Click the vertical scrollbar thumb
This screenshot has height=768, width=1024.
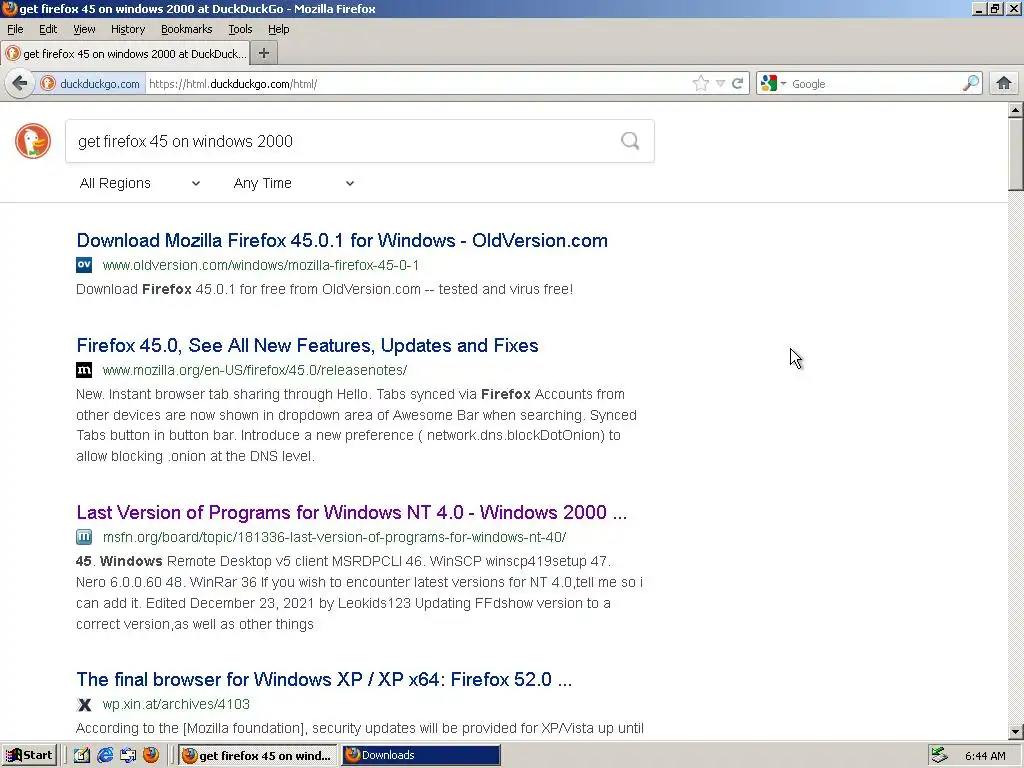(x=1016, y=154)
